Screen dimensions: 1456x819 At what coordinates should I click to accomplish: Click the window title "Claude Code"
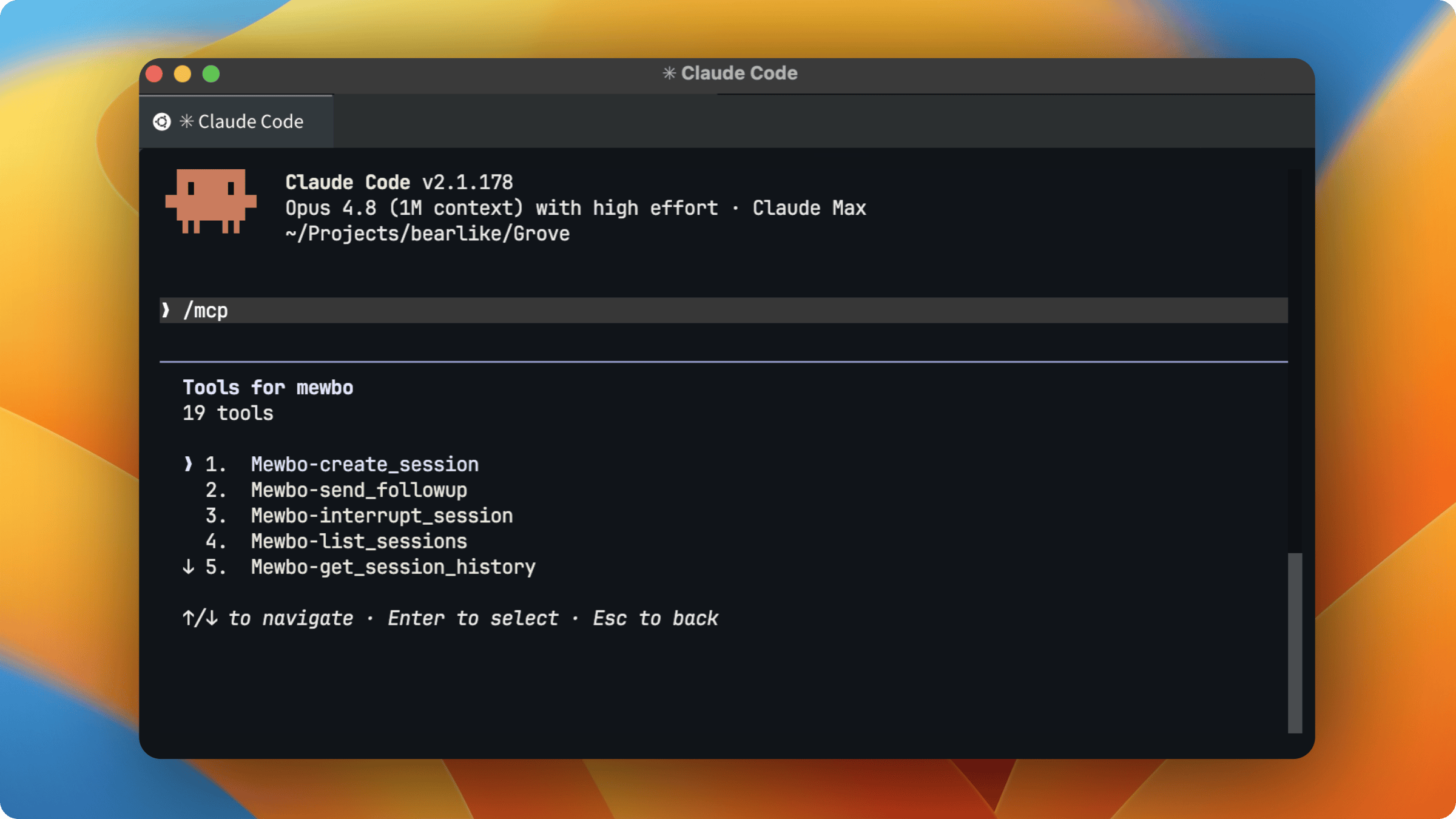pyautogui.click(x=730, y=73)
